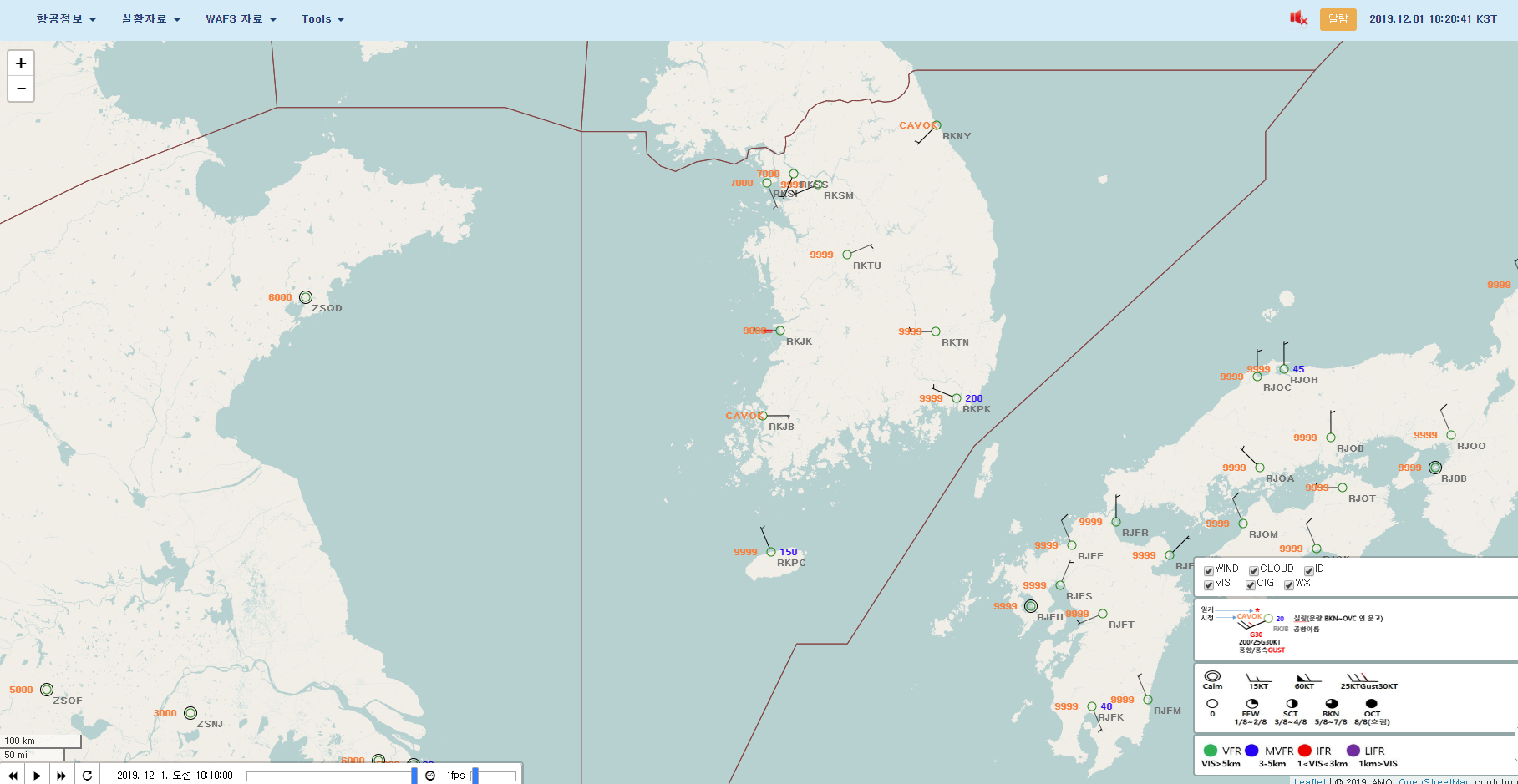Open the 실황자료 menu
This screenshot has height=784, width=1518.
(x=150, y=18)
